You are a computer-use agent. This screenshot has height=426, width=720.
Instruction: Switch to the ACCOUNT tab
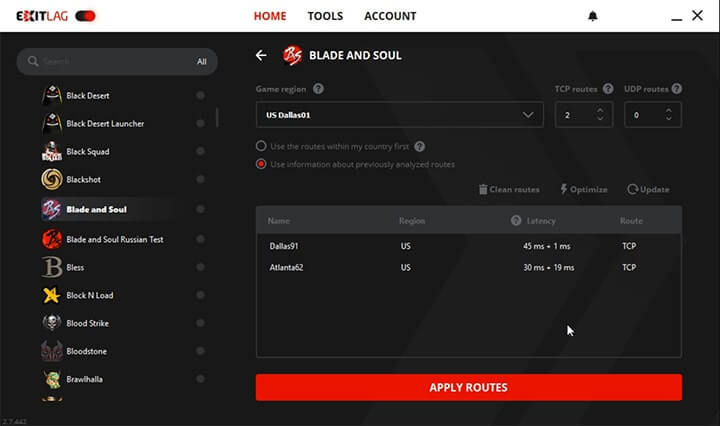[390, 16]
